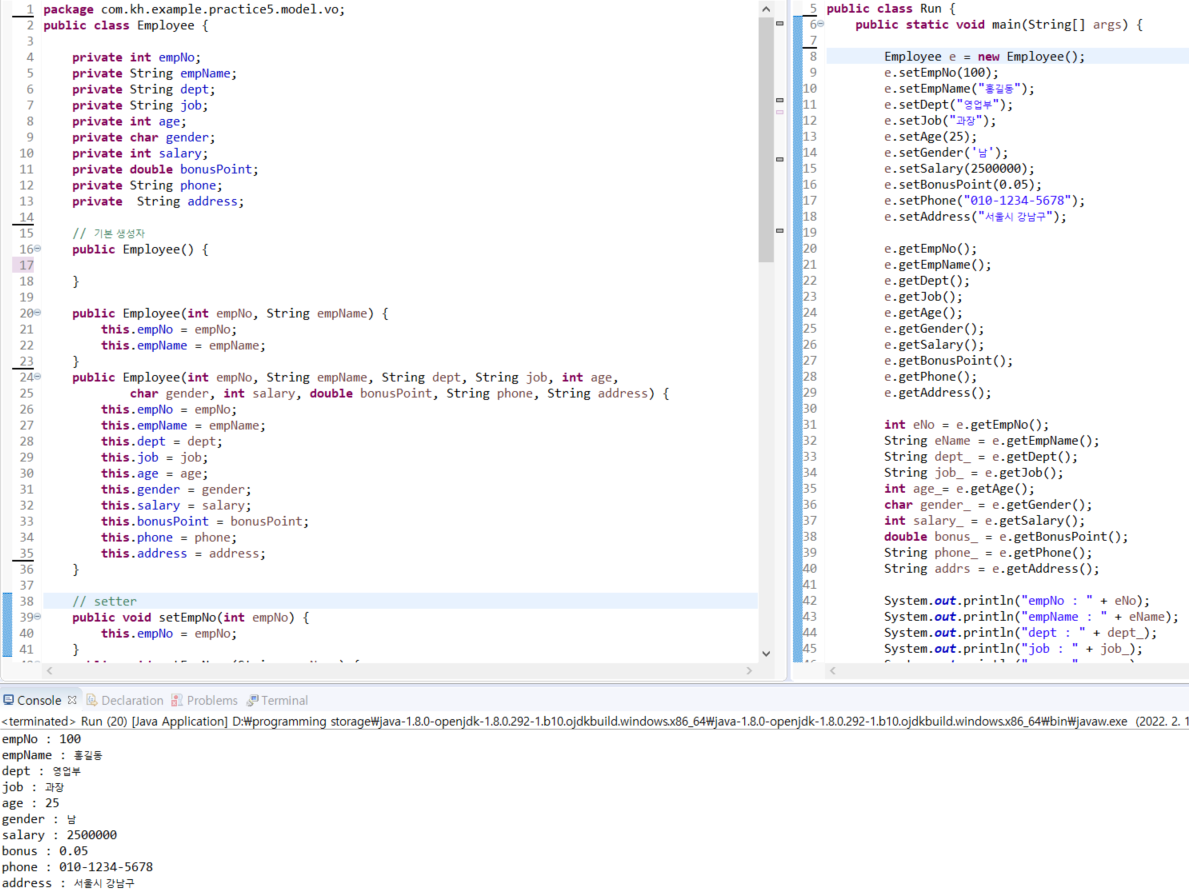Image resolution: width=1189 pixels, height=894 pixels.
Task: Click the Employee editor's scroll-up arrow
Action: coord(766,9)
